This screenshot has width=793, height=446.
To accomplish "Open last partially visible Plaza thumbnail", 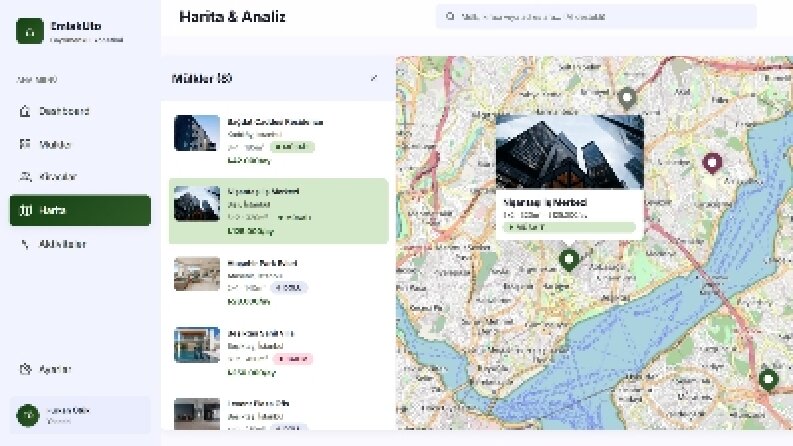I will click(197, 414).
